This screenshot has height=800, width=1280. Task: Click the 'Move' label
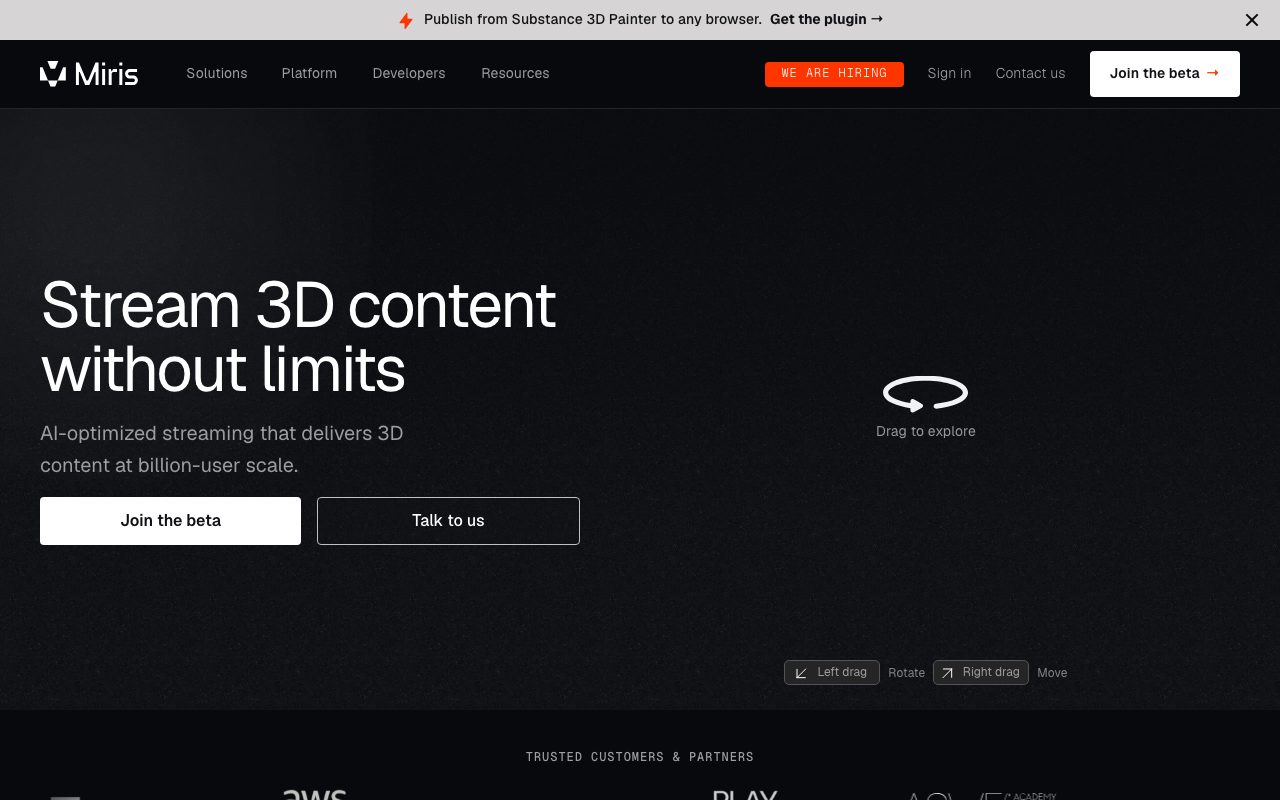pos(1052,673)
